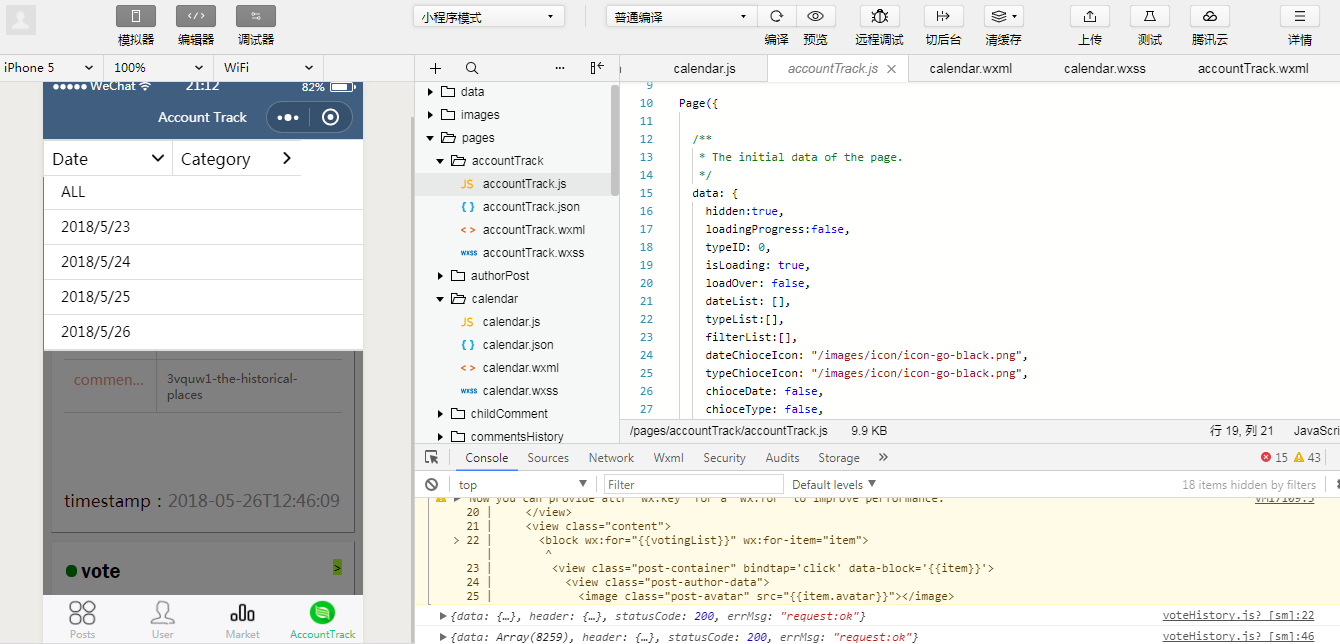Collapse the pages folder

tap(430, 138)
